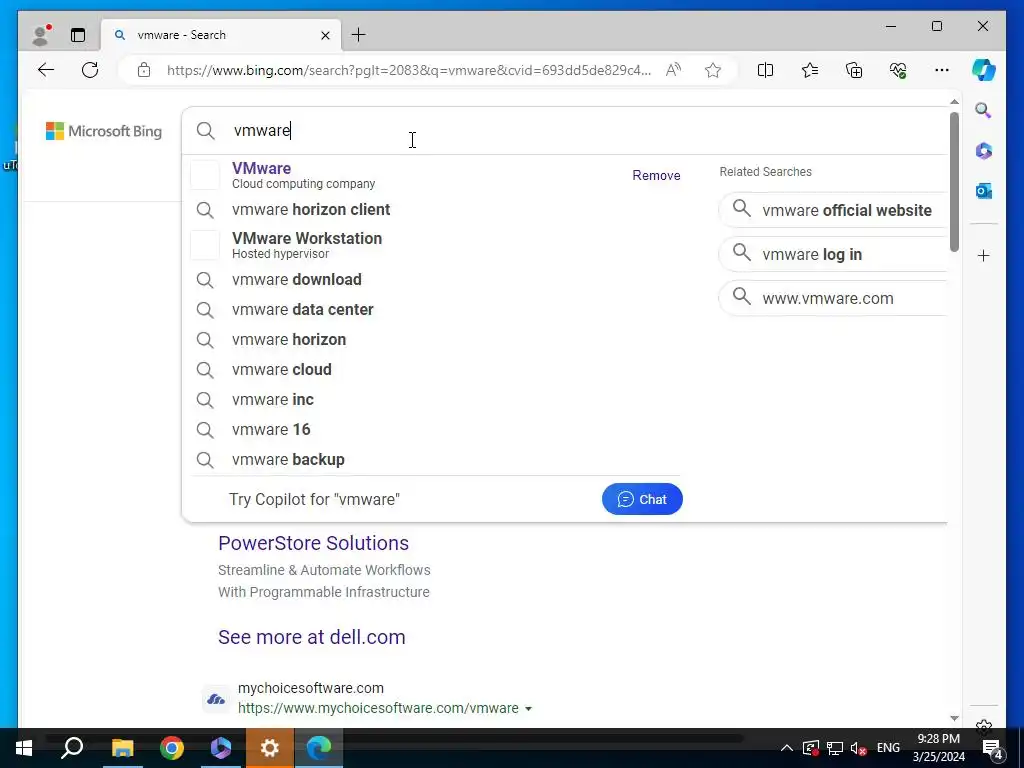Go back using the back arrow

(x=46, y=70)
